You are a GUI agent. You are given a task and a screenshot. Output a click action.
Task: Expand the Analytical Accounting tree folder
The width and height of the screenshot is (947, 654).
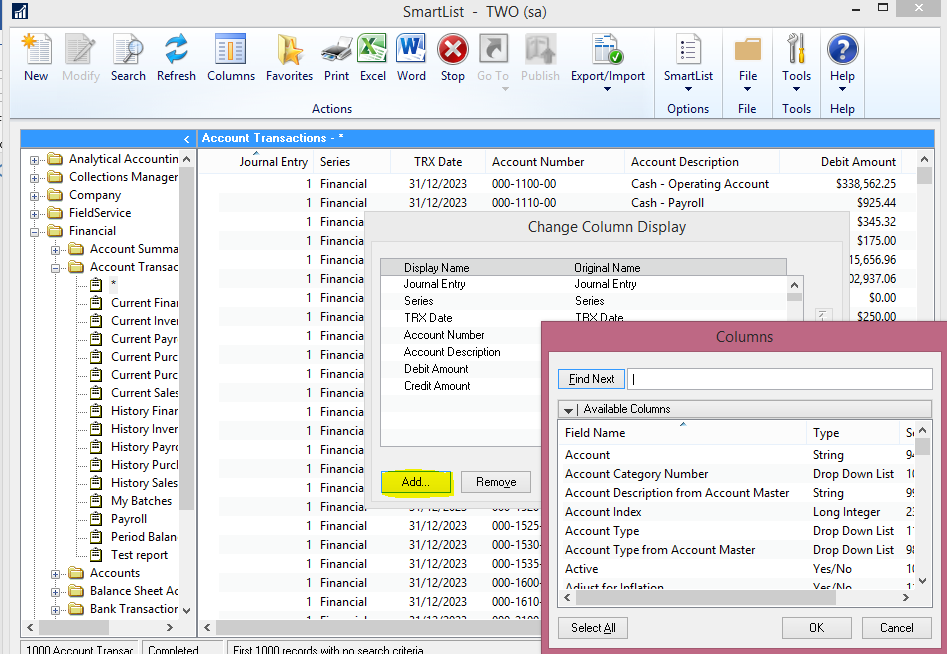coord(35,159)
